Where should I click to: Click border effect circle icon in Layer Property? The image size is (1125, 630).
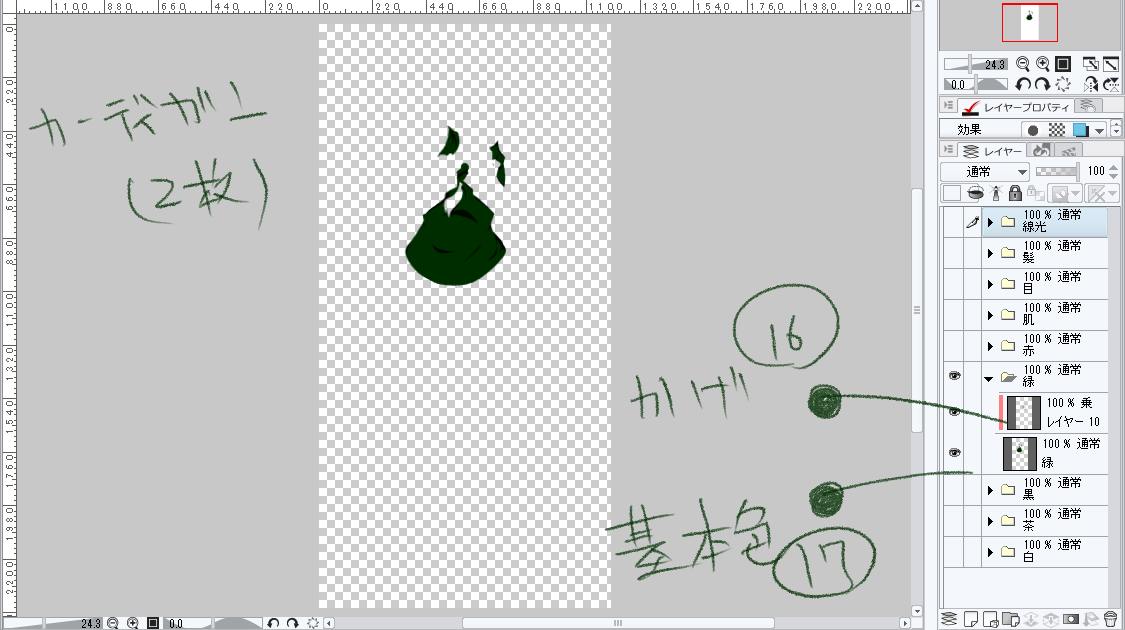(x=1033, y=130)
